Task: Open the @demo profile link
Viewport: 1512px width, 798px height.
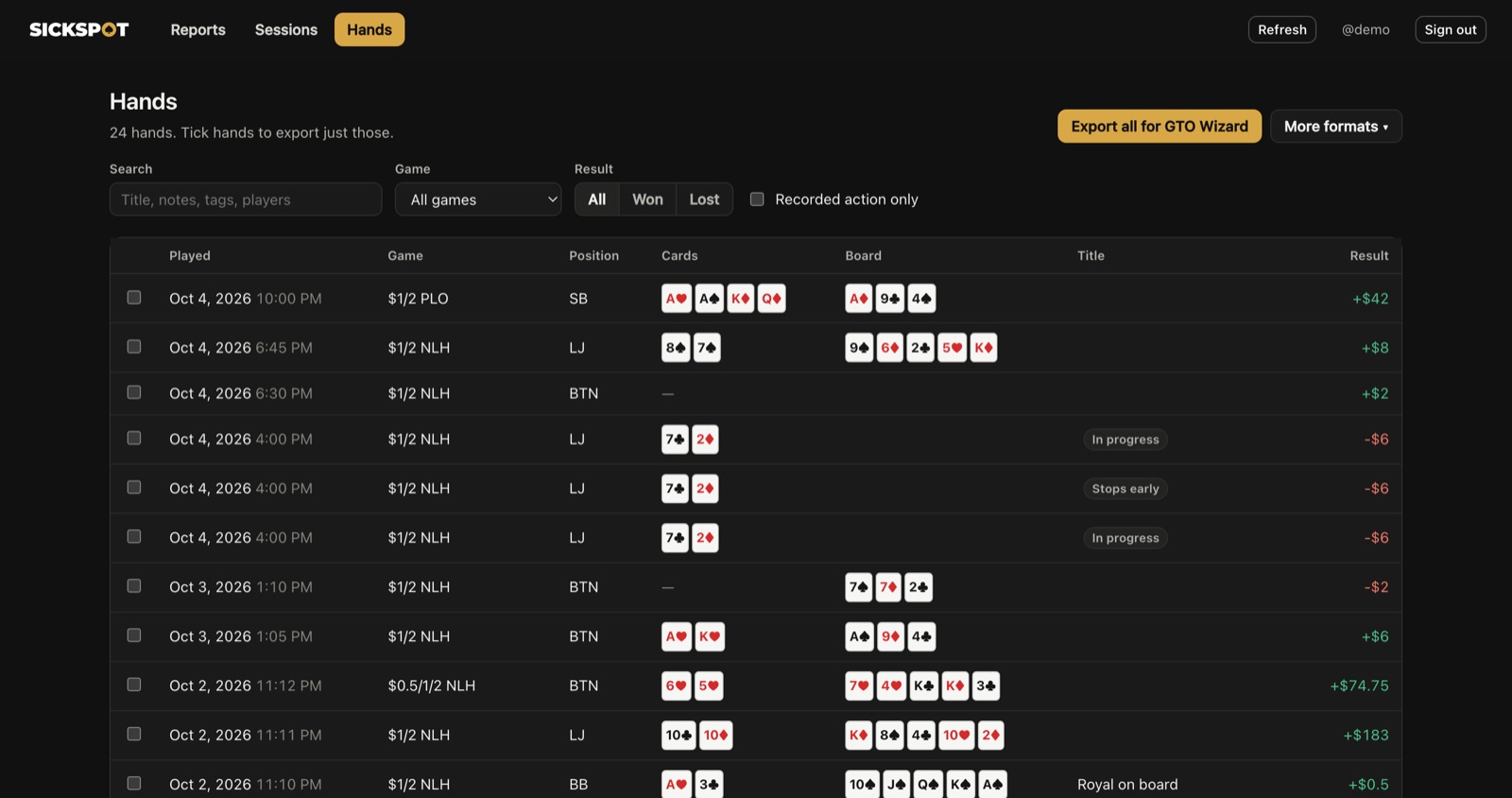Action: coord(1366,29)
